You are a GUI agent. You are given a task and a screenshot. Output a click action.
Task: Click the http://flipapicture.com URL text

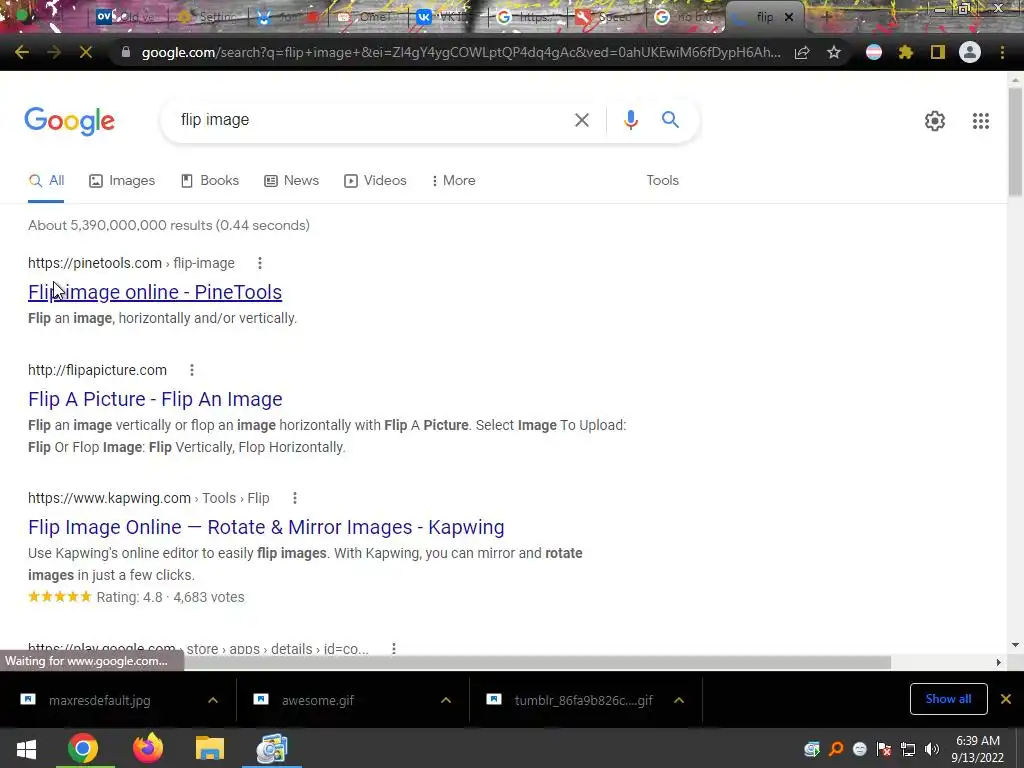(97, 370)
